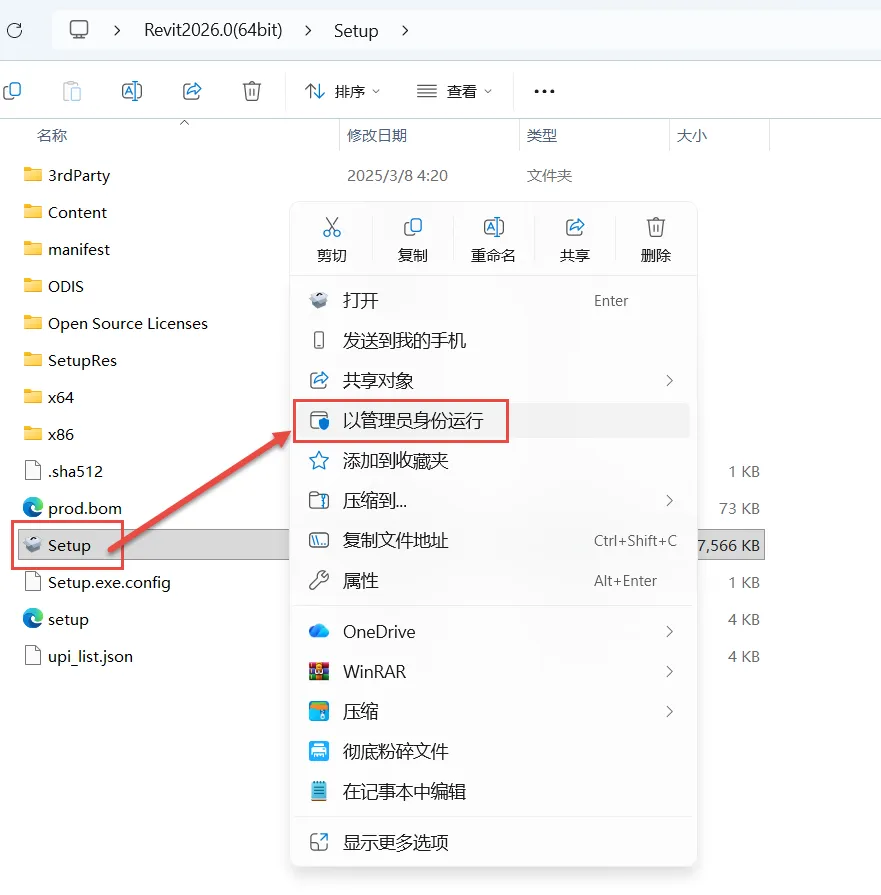Select the x86 folder
881x895 pixels.
[x=61, y=435]
